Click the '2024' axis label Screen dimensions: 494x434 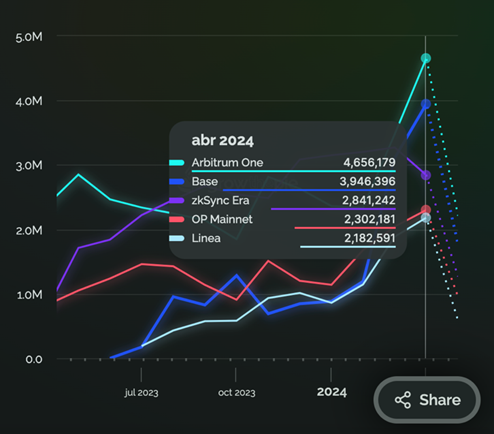click(x=332, y=392)
